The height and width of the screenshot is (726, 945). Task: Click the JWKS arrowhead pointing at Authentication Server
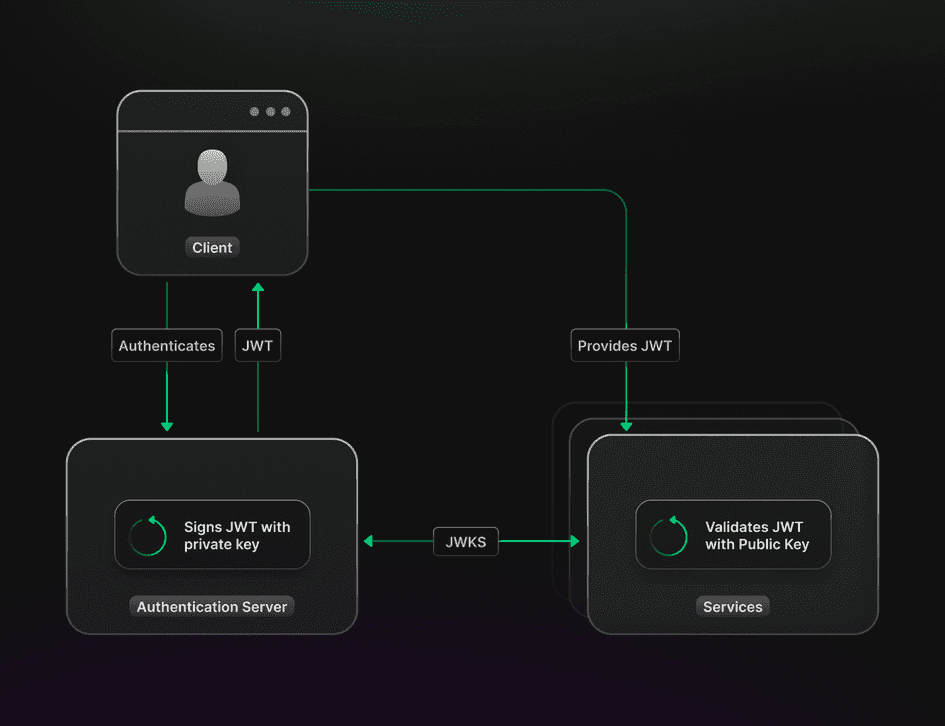coord(369,541)
